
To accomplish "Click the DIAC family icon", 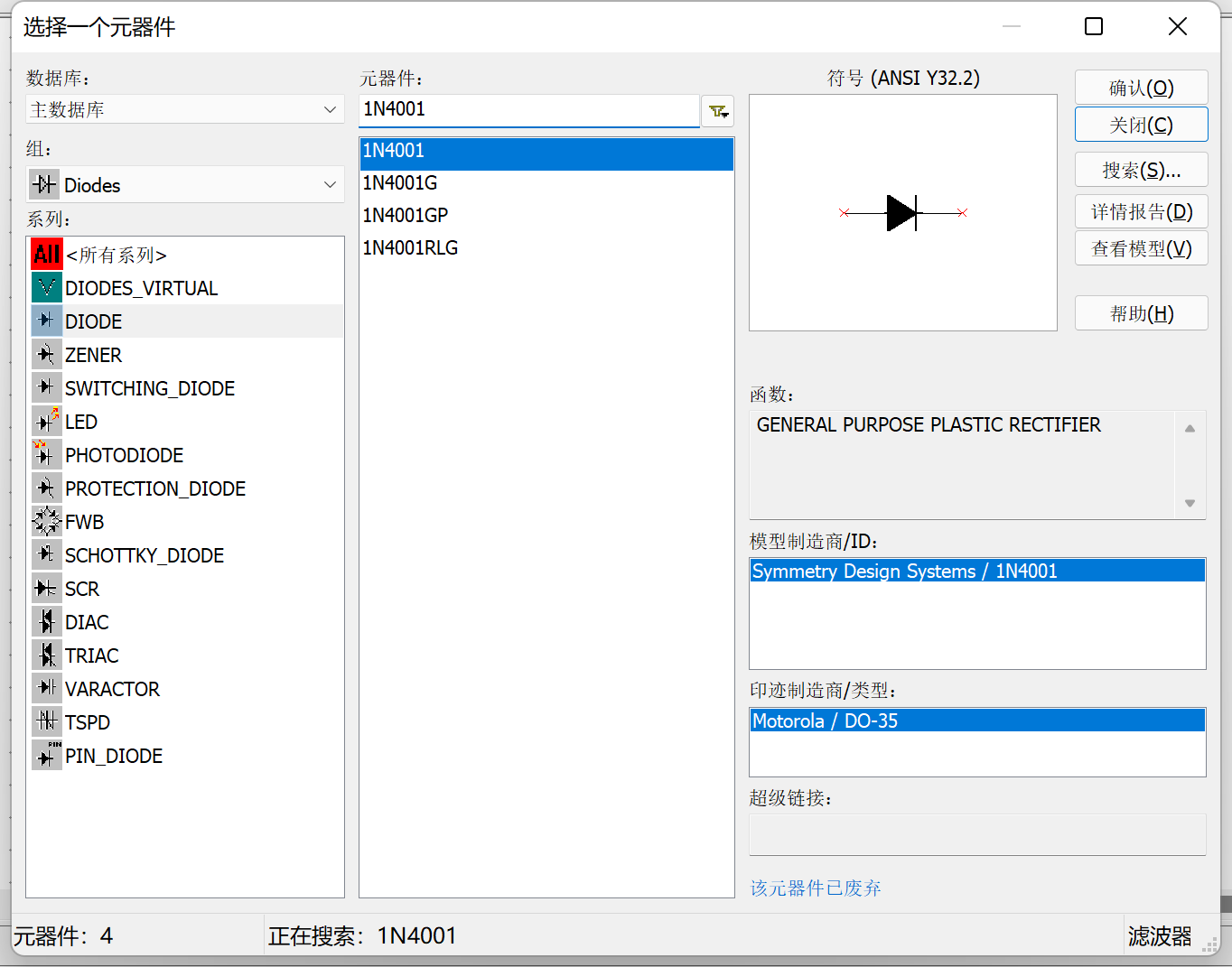I will [47, 622].
